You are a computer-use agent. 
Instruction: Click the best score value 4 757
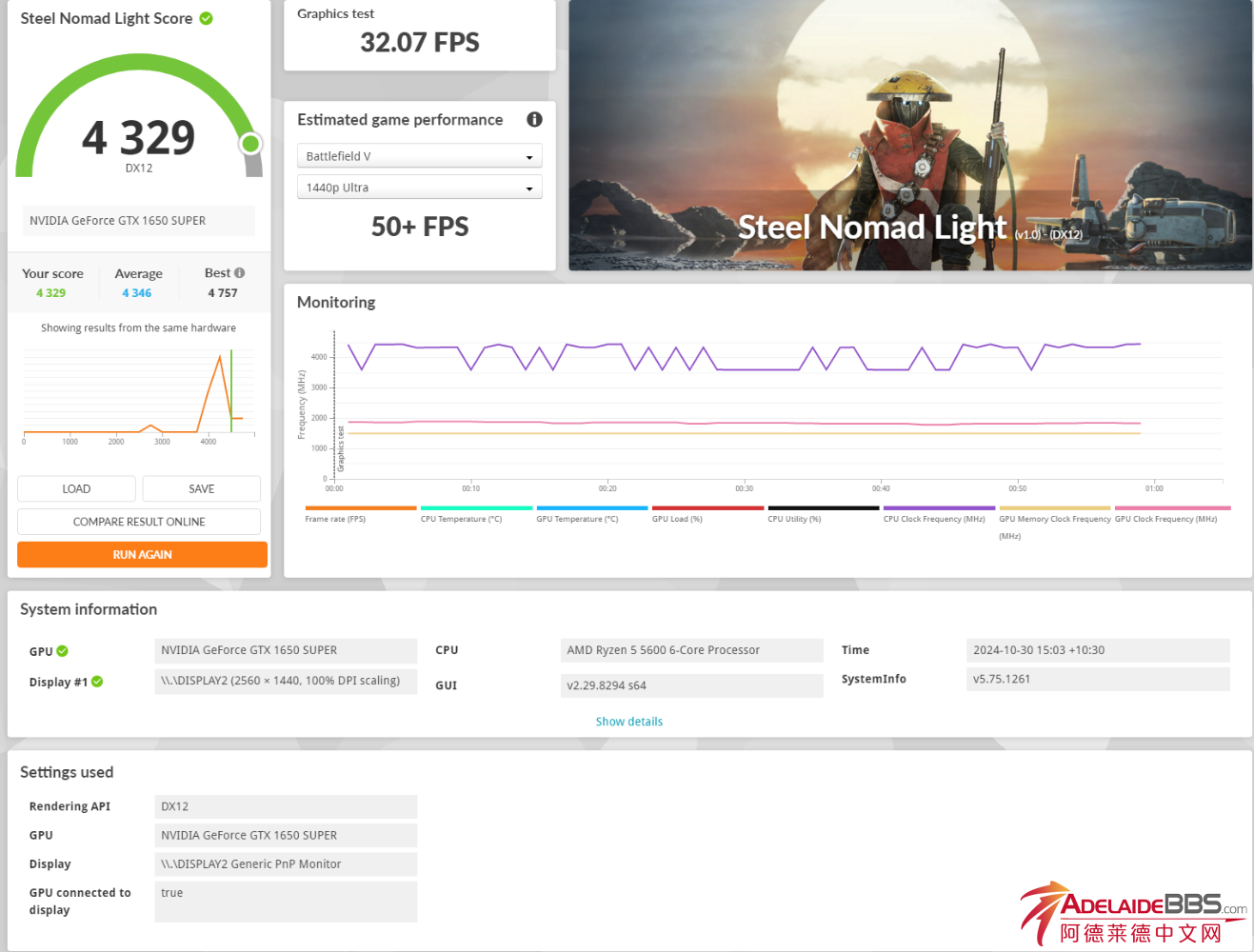(x=223, y=293)
